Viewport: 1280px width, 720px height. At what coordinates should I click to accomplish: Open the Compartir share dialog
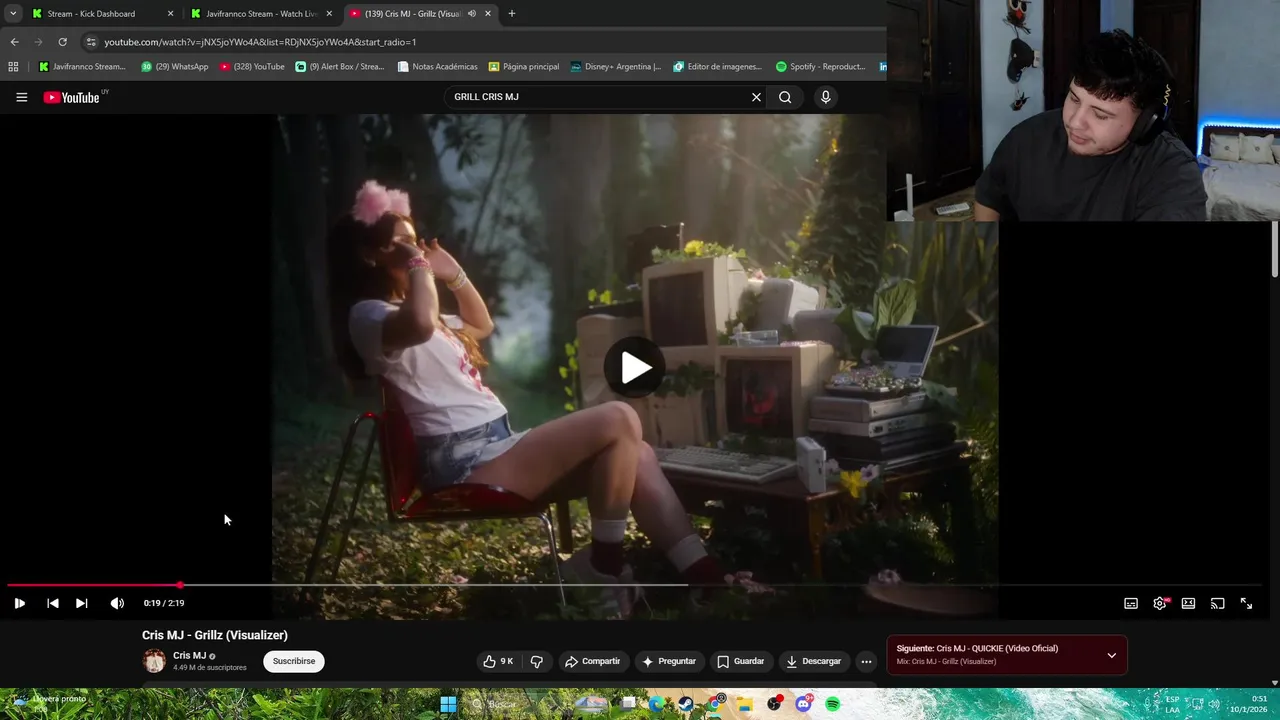click(592, 661)
